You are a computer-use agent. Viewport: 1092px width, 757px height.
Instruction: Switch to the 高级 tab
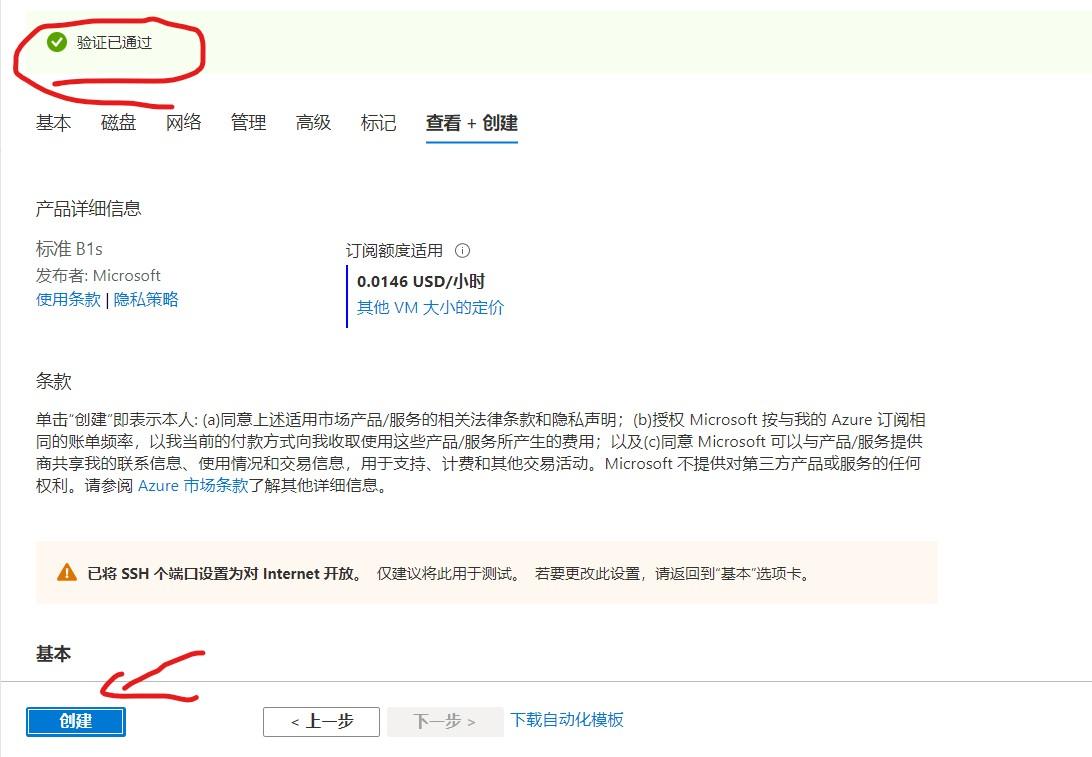click(313, 123)
